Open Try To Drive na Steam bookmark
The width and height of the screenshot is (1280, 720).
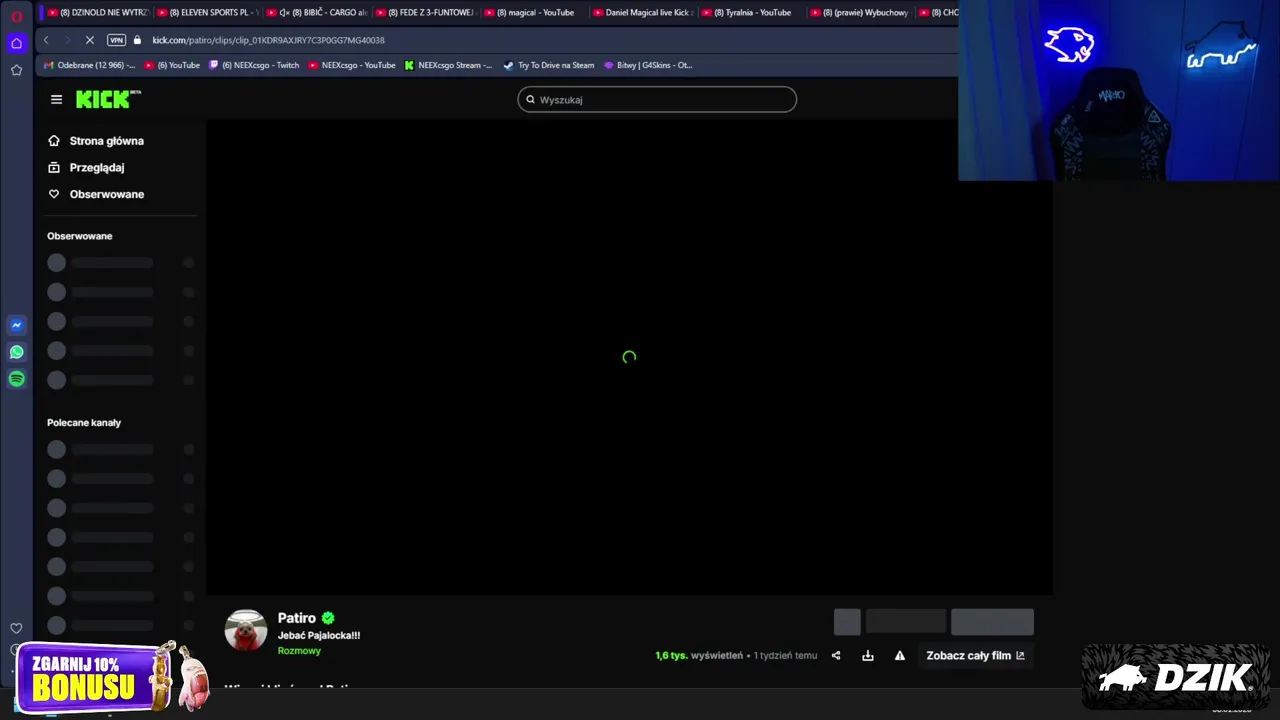click(x=549, y=65)
